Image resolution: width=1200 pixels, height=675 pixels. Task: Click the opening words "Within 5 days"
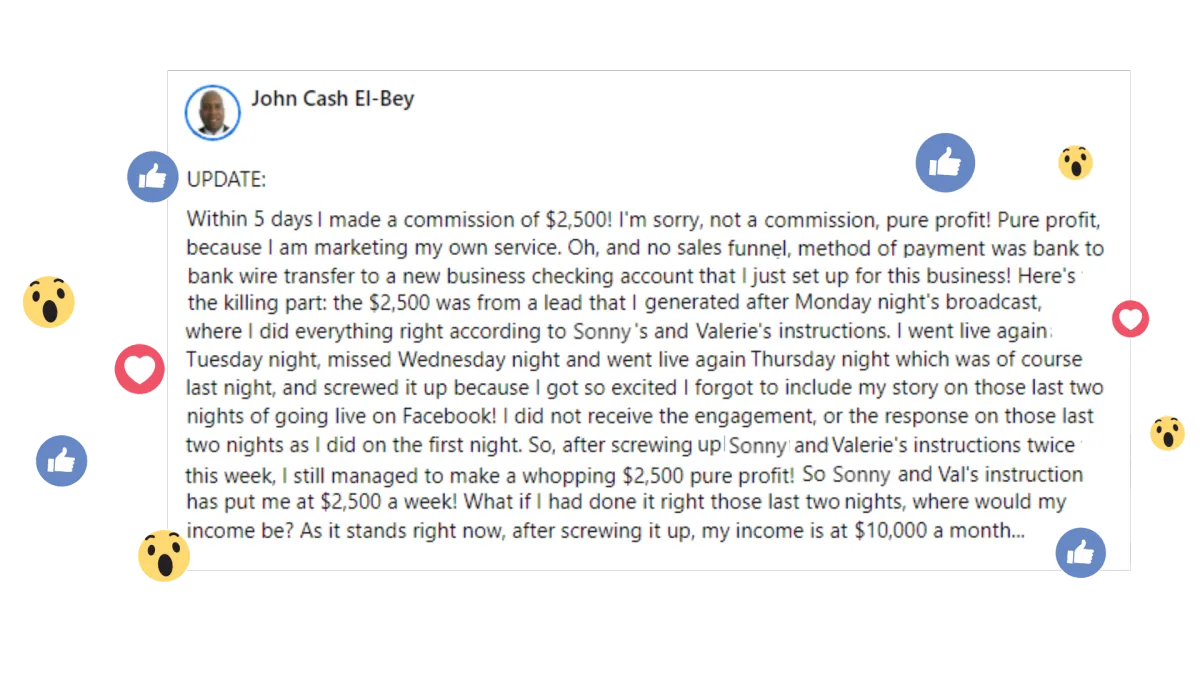click(250, 219)
